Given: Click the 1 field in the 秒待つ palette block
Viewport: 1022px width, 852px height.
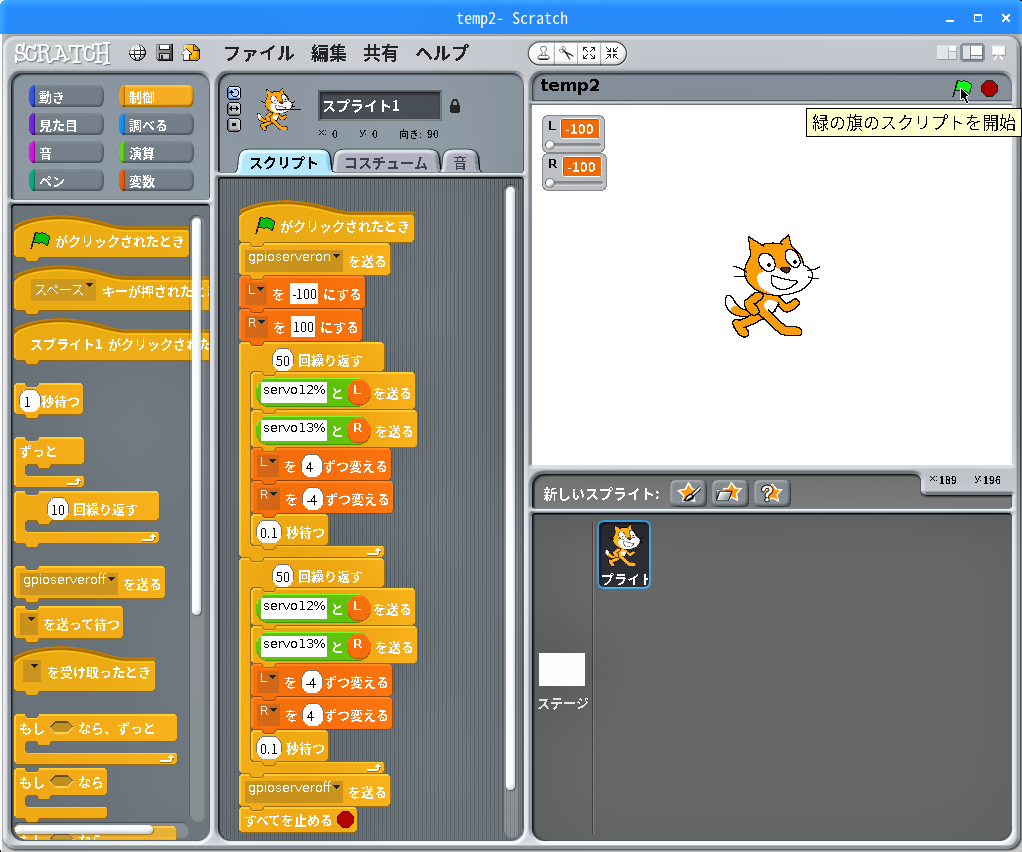Looking at the screenshot, I should tap(28, 401).
